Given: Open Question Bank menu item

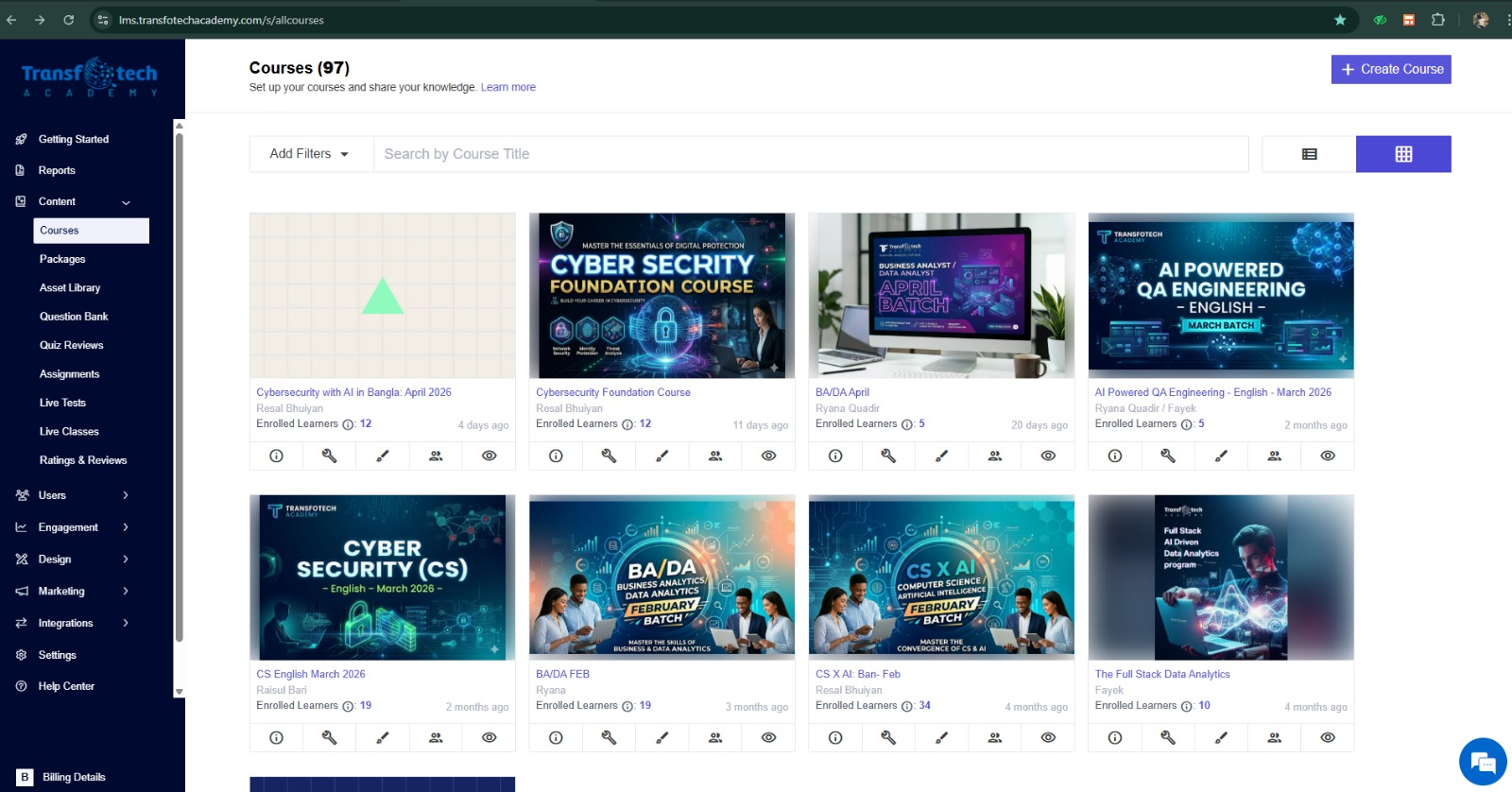Looking at the screenshot, I should coord(74,317).
